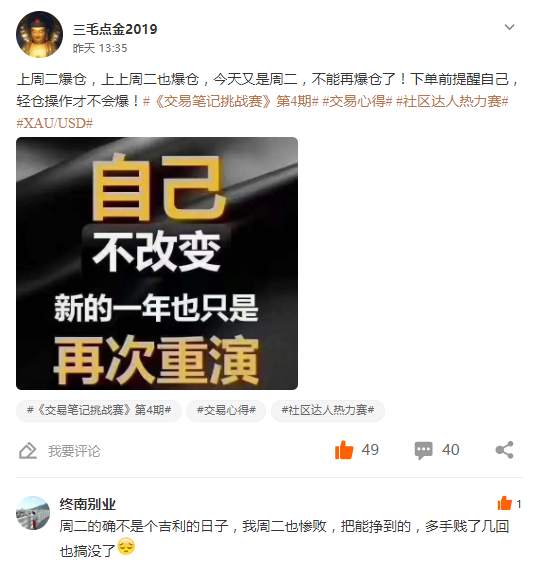Viewport: 538px width, 570px height.
Task: Open the 40 comments speech bubble icon
Action: pyautogui.click(x=423, y=450)
